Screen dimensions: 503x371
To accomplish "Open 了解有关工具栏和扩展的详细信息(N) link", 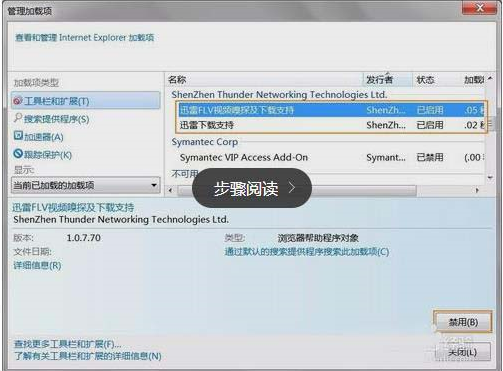I will [88, 356].
